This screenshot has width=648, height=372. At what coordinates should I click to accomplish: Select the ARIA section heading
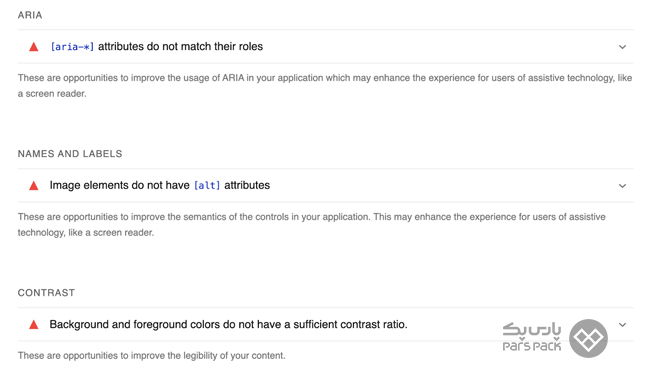(x=30, y=15)
